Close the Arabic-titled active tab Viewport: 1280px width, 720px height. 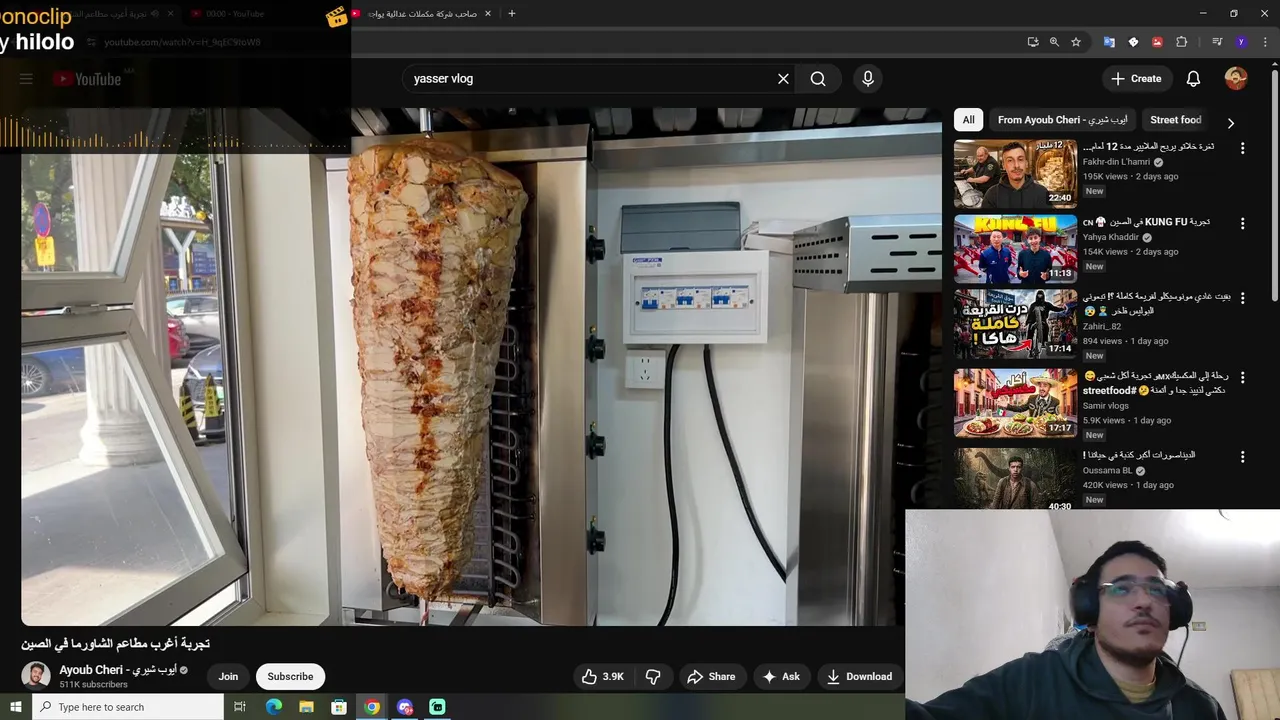(488, 14)
